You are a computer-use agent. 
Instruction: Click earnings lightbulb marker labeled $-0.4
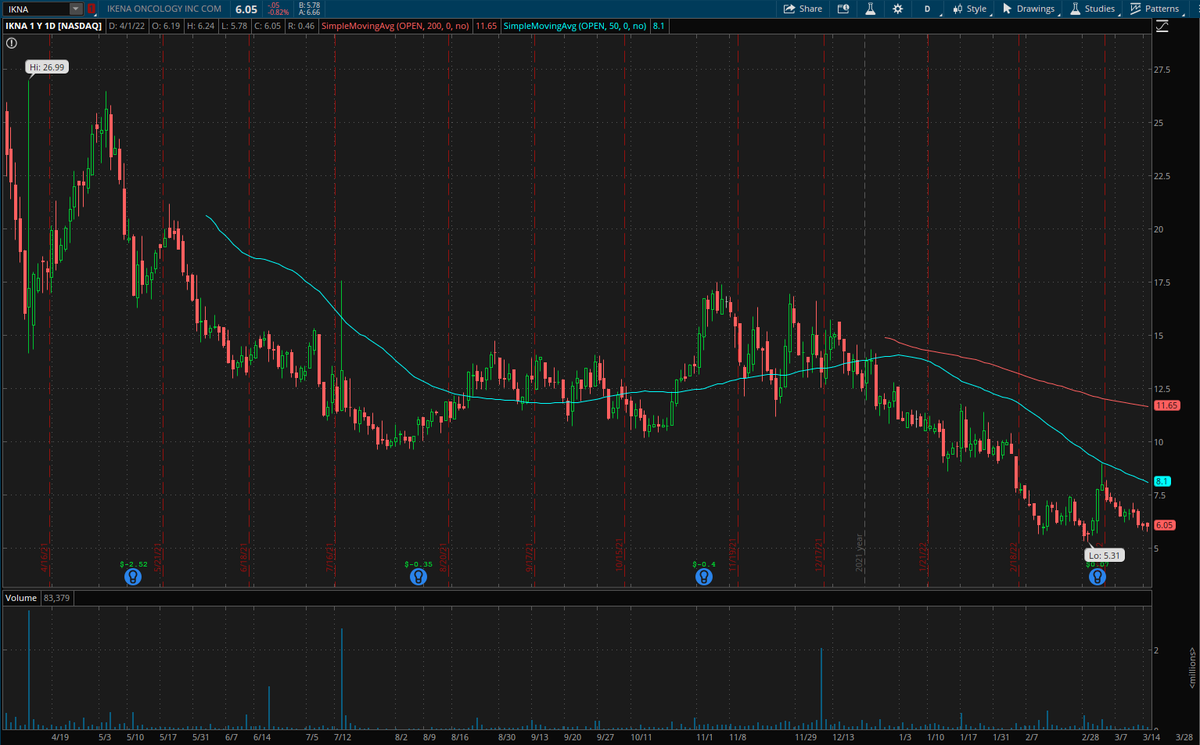click(x=704, y=577)
